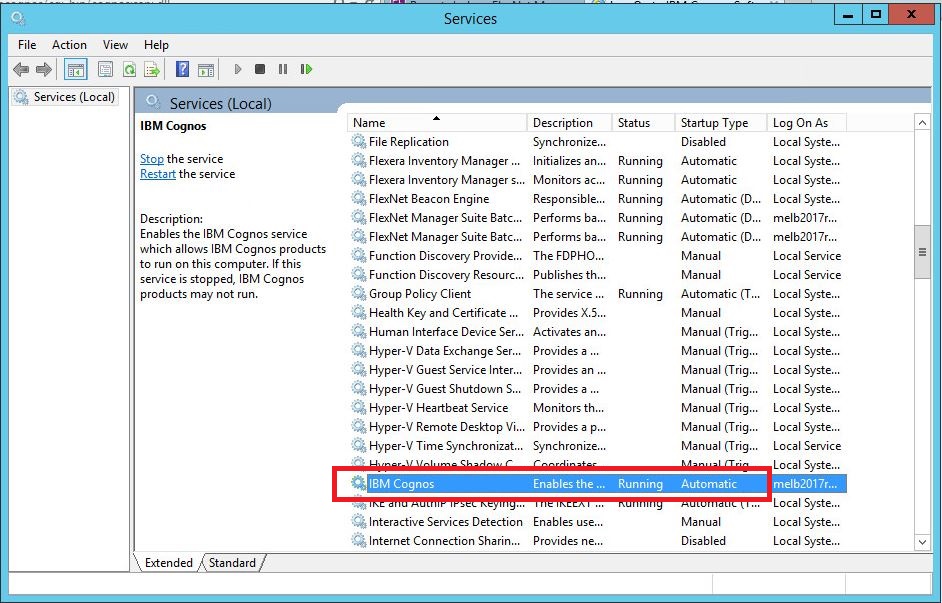Click gear icon of Function Discovery Provider row

(x=359, y=256)
